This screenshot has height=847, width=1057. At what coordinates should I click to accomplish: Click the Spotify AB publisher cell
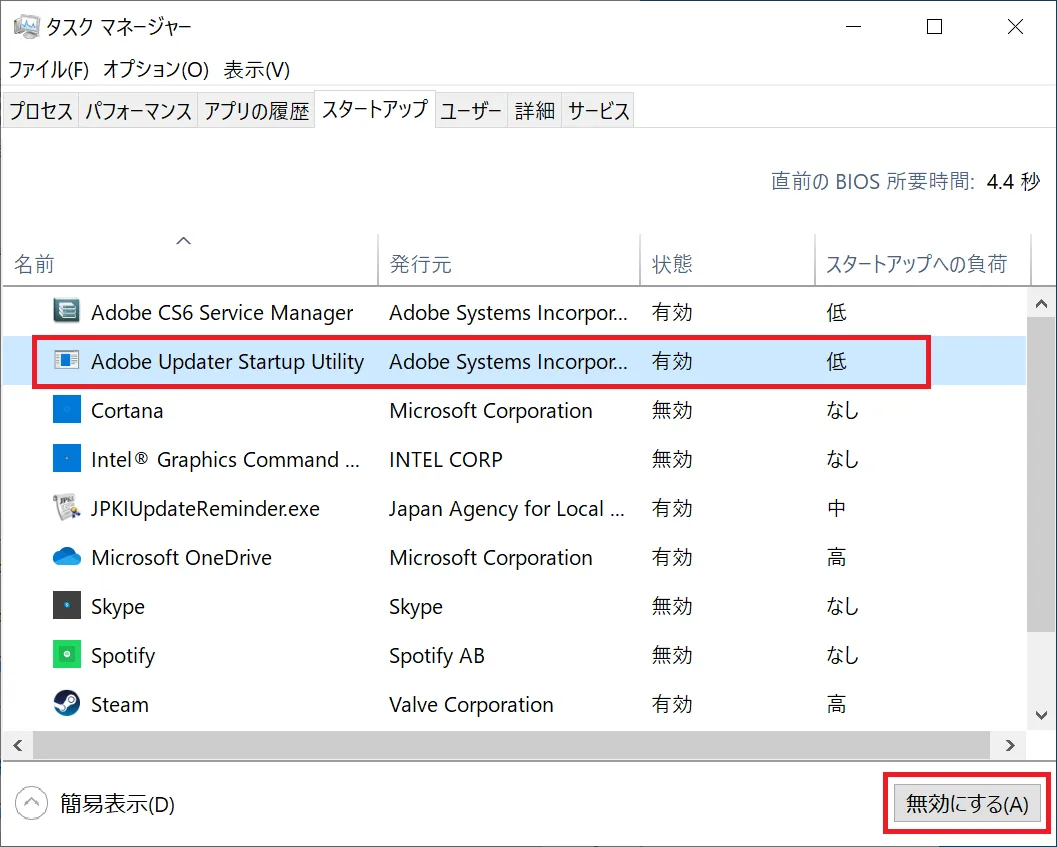[436, 655]
